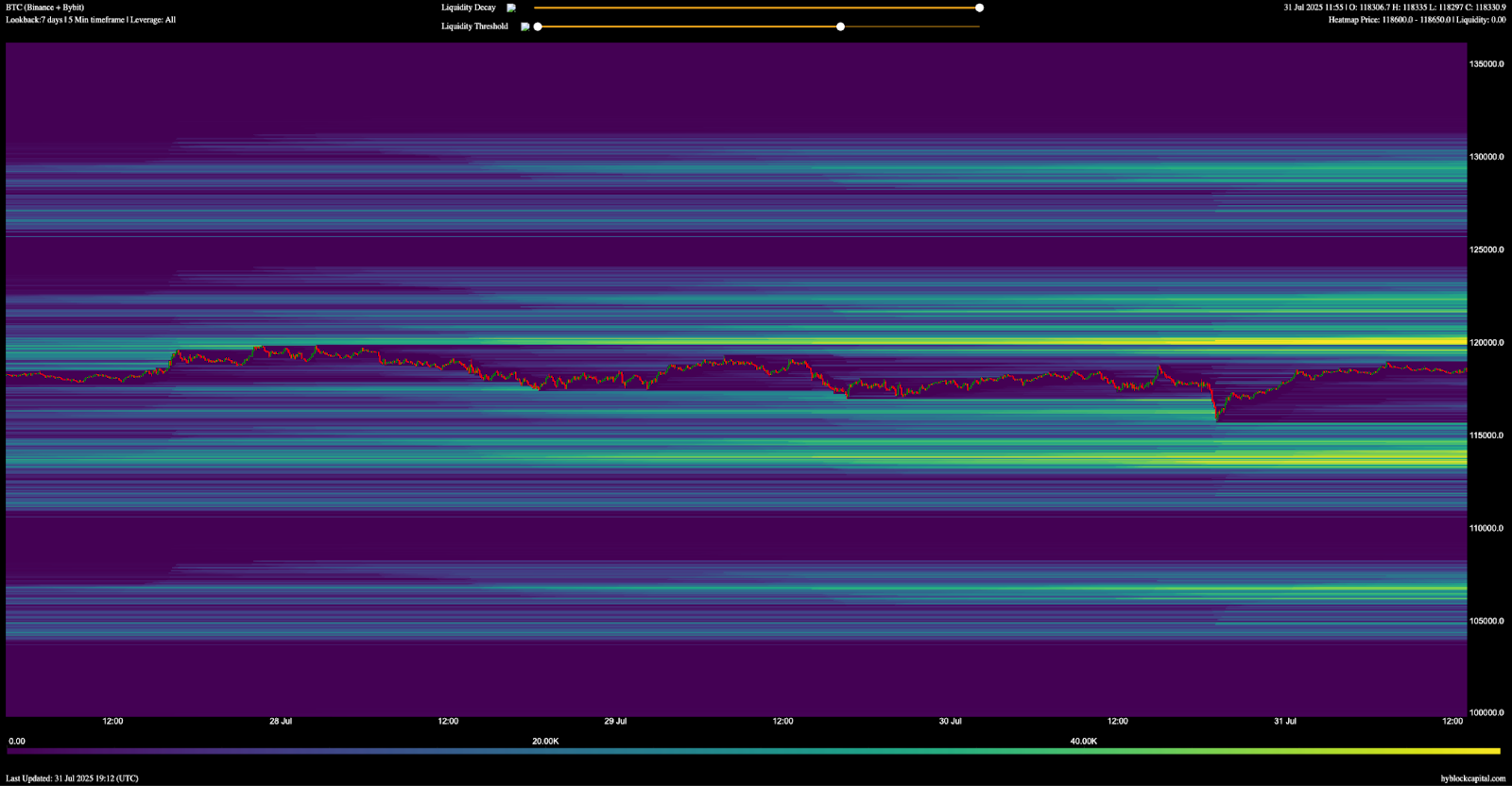1512x786 pixels.
Task: Click the 120000.0 price axis label
Action: (1486, 343)
